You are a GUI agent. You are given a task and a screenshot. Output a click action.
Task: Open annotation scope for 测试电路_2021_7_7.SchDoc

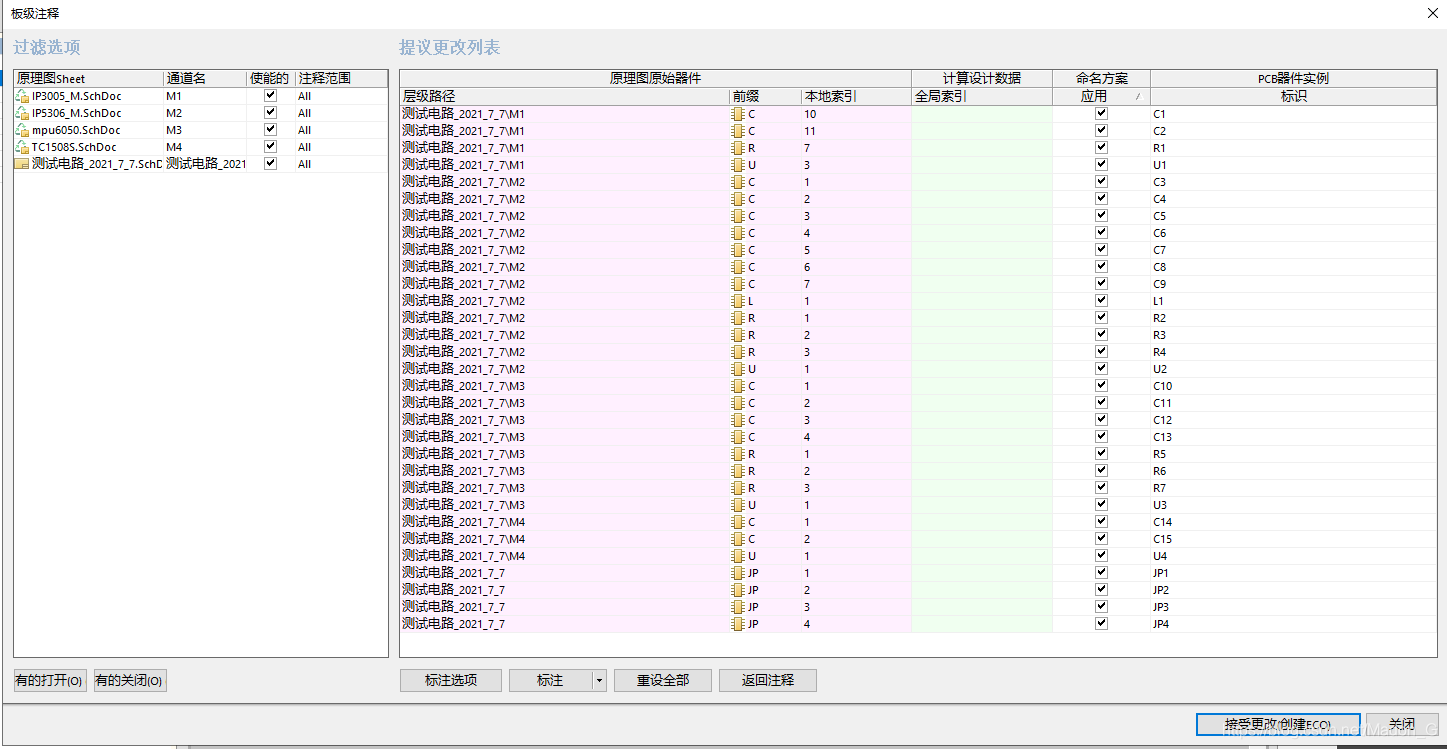[340, 164]
